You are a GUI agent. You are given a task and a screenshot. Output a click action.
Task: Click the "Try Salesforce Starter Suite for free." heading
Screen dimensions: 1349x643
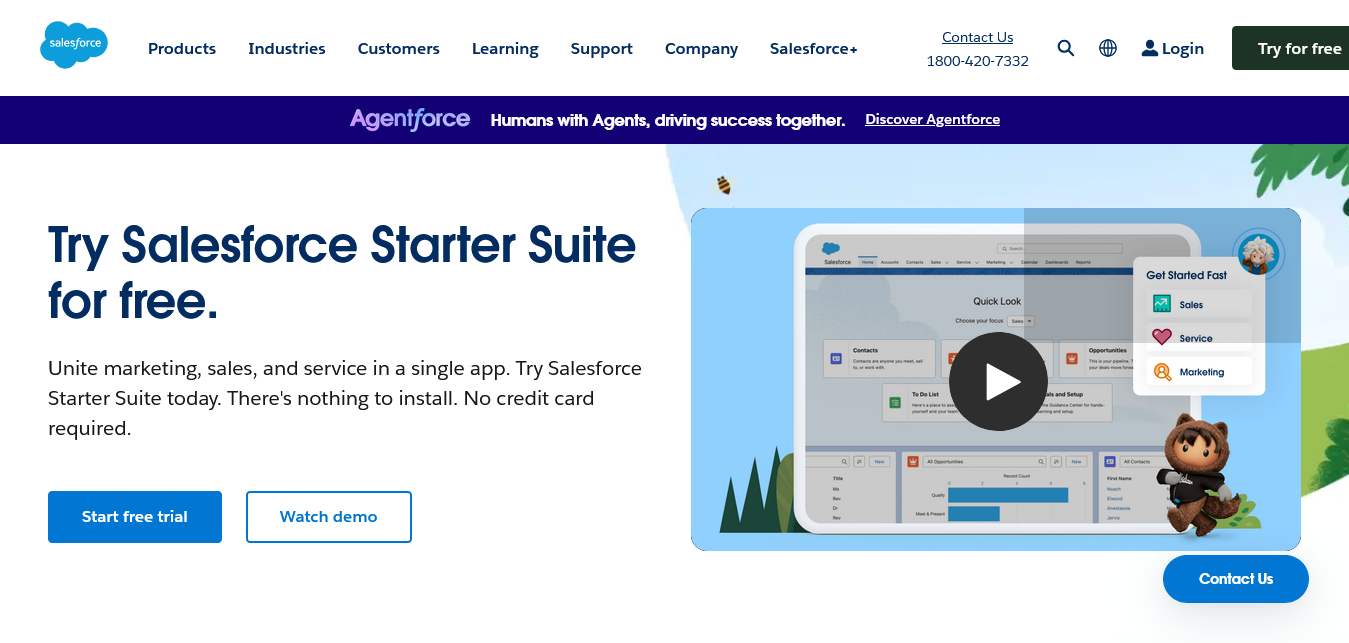[x=342, y=272]
